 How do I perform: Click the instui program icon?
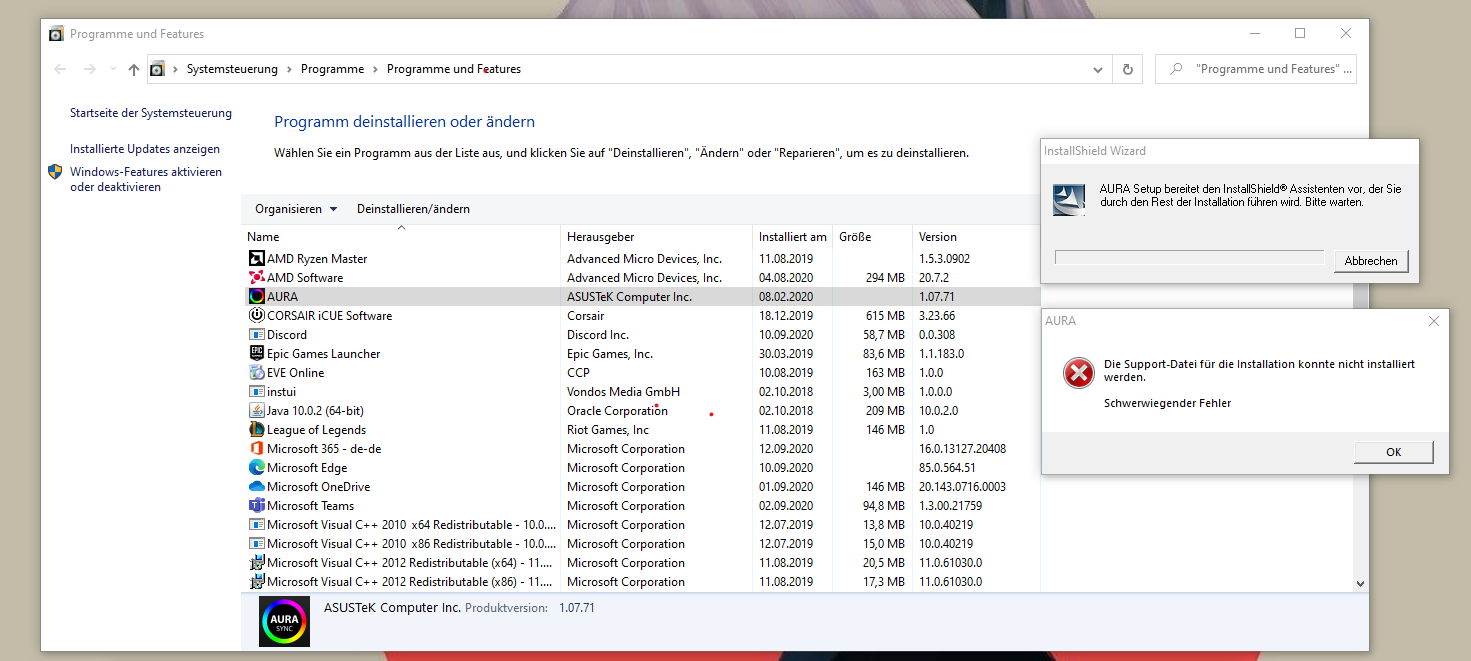pyautogui.click(x=256, y=392)
